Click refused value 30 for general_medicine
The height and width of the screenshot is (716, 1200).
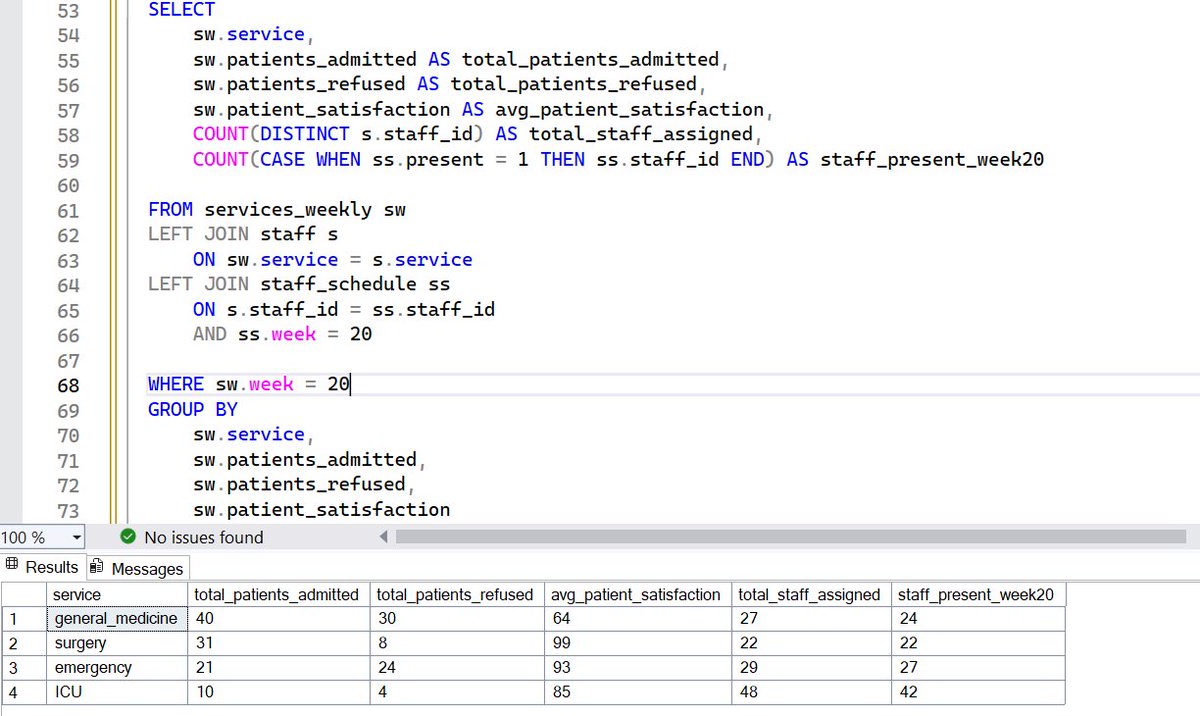(457, 618)
